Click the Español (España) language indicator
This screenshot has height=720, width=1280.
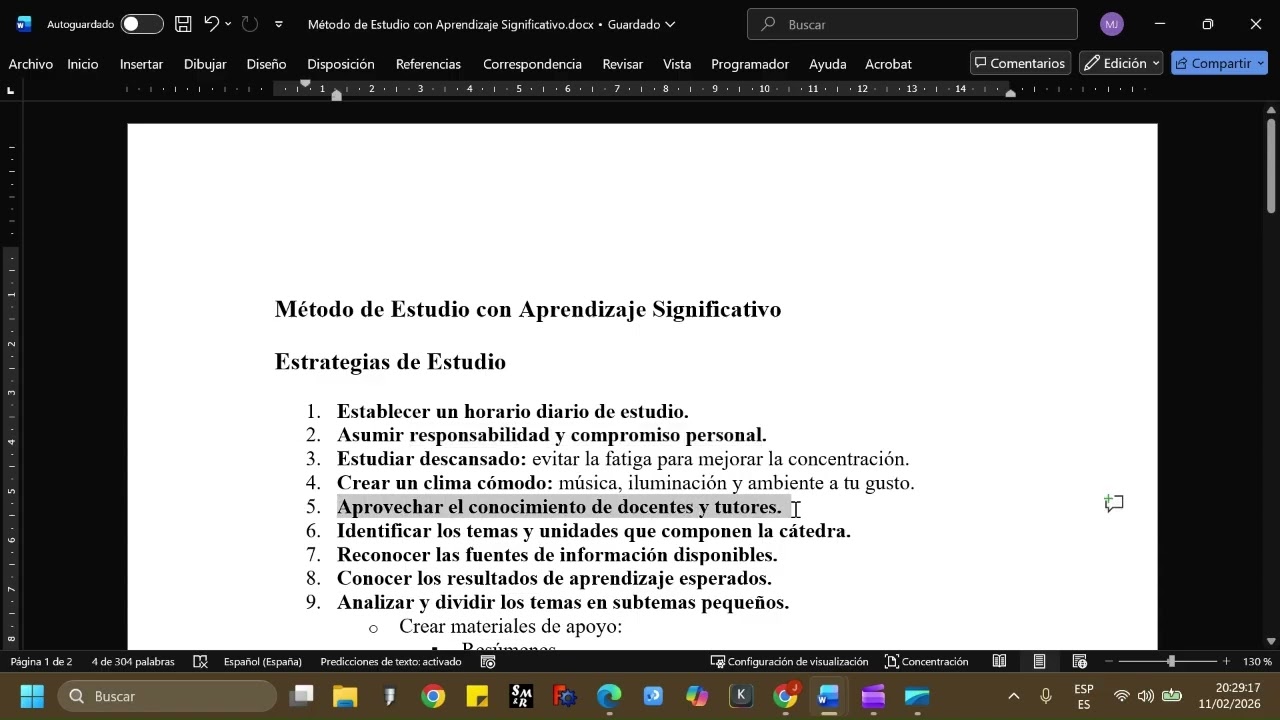click(263, 662)
